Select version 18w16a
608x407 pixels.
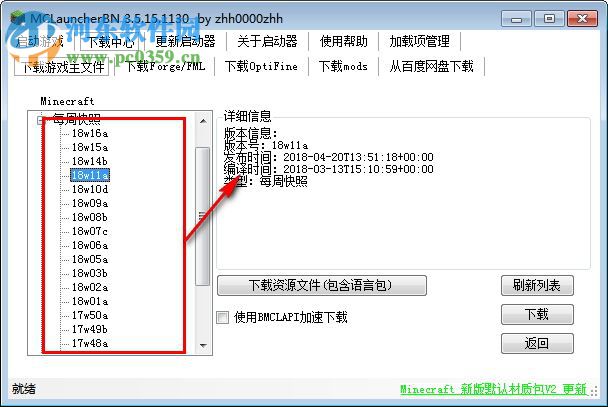[90, 133]
